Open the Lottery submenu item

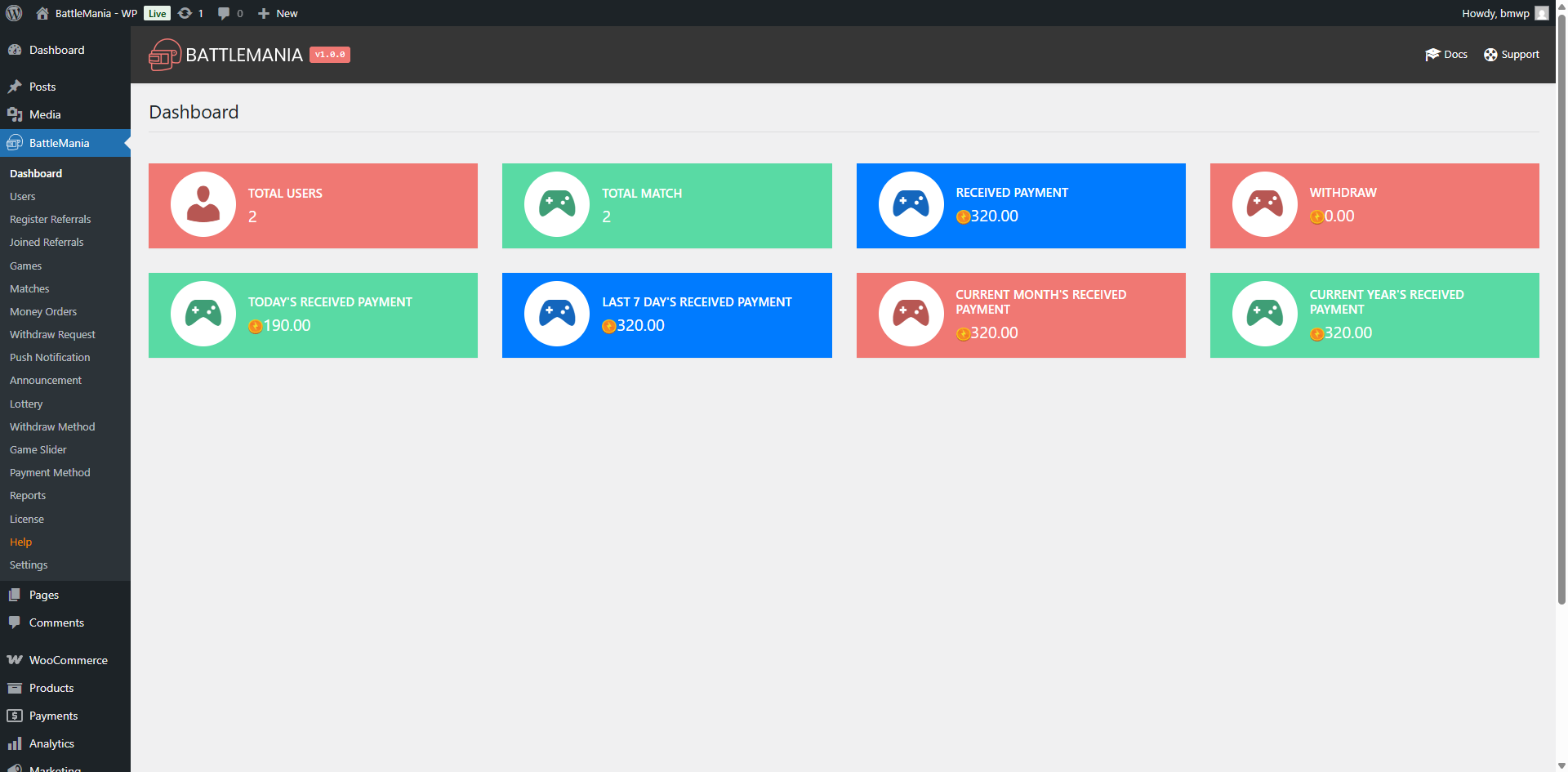(26, 404)
